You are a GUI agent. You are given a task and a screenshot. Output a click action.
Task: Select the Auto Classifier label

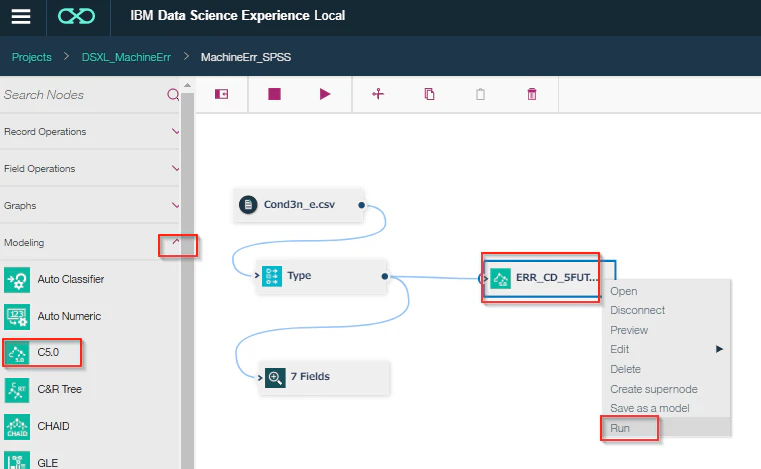(x=71, y=279)
